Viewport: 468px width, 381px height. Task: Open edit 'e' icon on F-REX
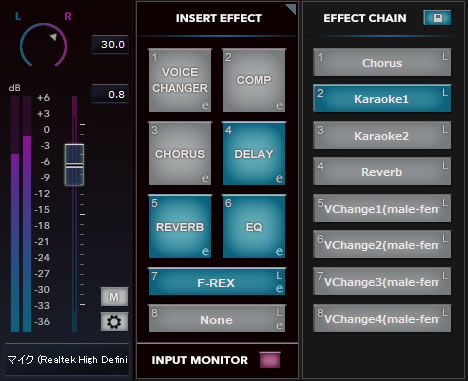coord(279,288)
